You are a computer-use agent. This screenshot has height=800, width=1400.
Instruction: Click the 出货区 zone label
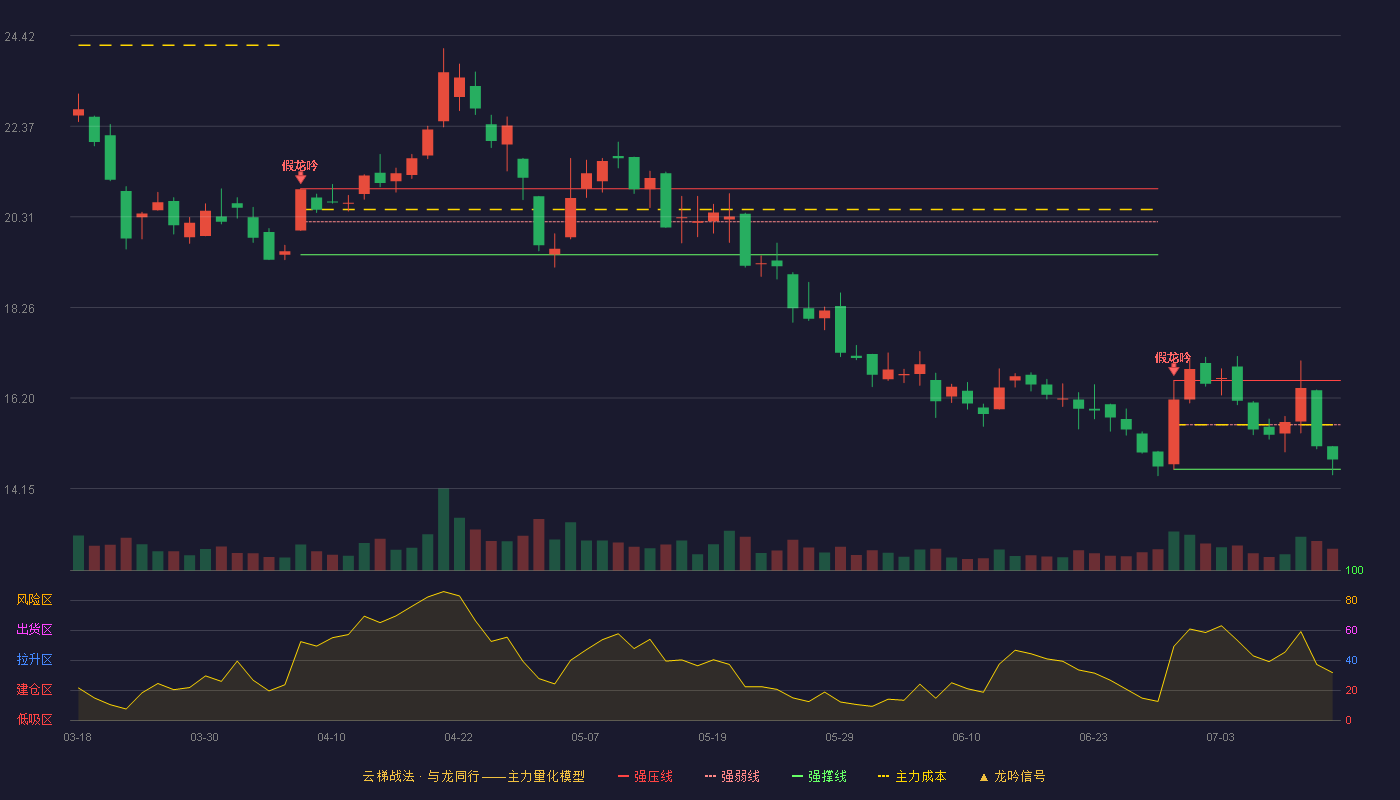34,630
